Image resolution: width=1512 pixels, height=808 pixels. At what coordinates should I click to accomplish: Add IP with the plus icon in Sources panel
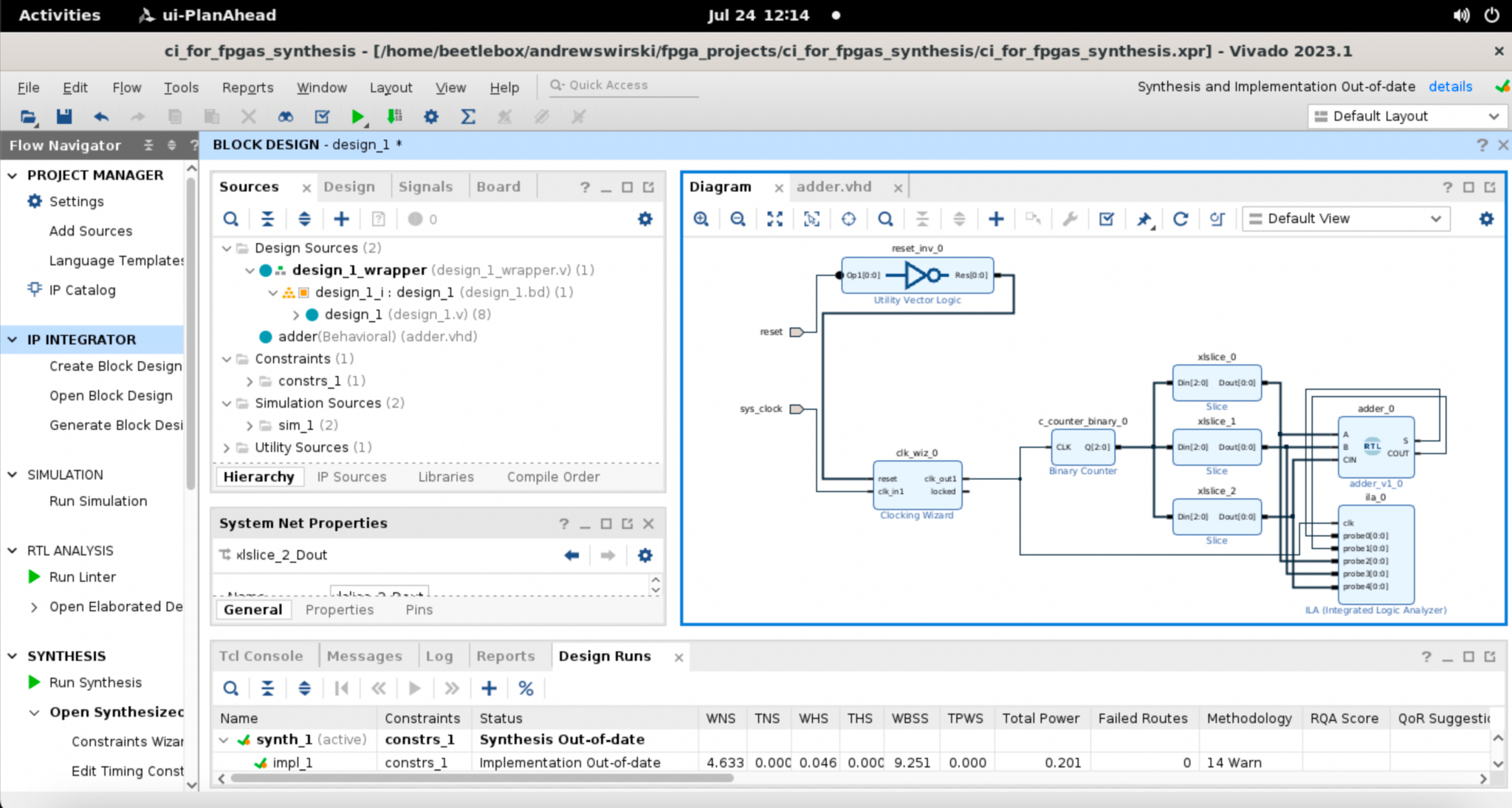(341, 219)
